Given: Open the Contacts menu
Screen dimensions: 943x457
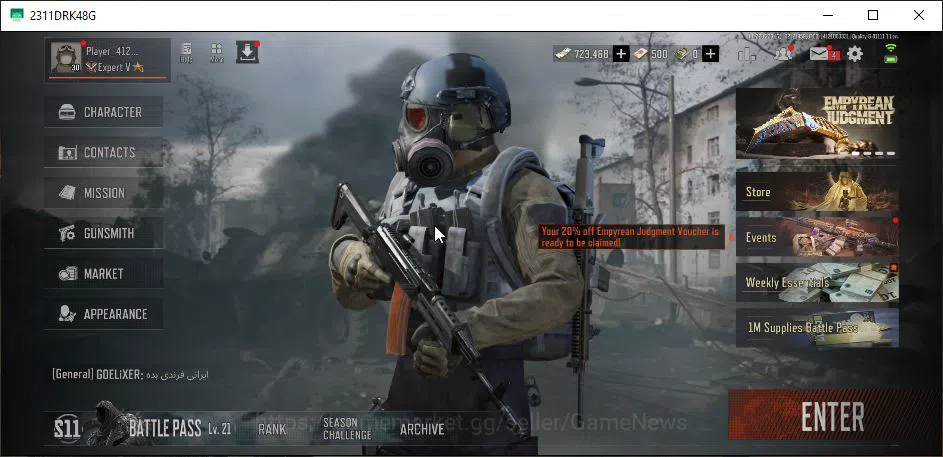Looking at the screenshot, I should tap(103, 152).
